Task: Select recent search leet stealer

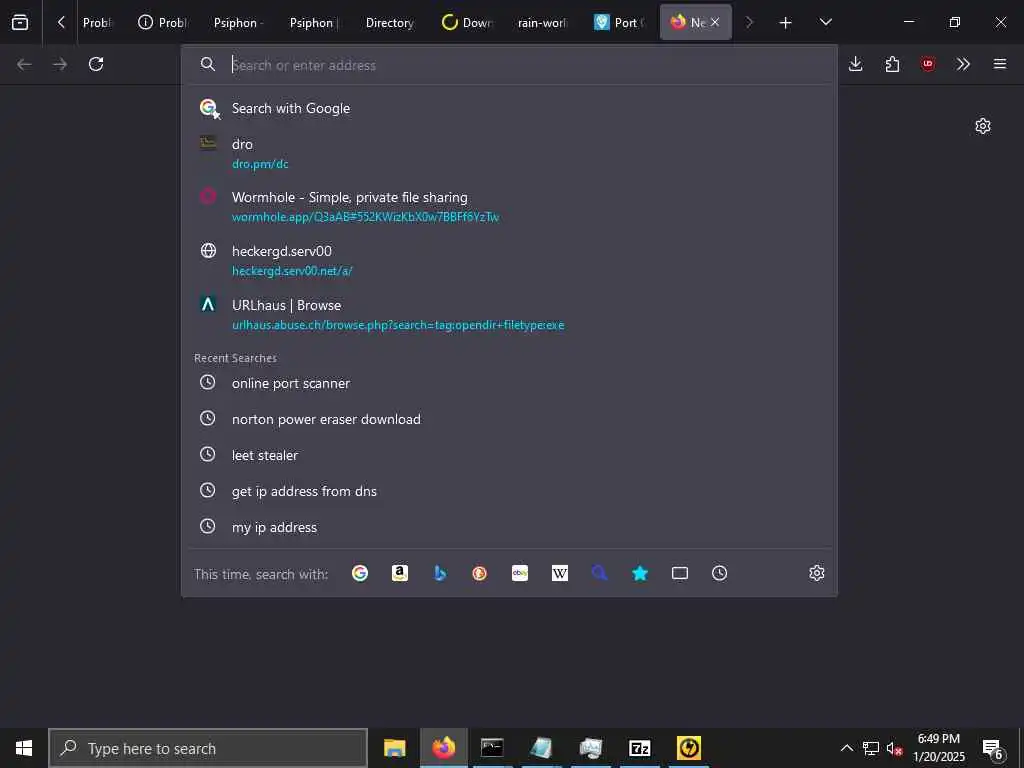Action: (509, 455)
